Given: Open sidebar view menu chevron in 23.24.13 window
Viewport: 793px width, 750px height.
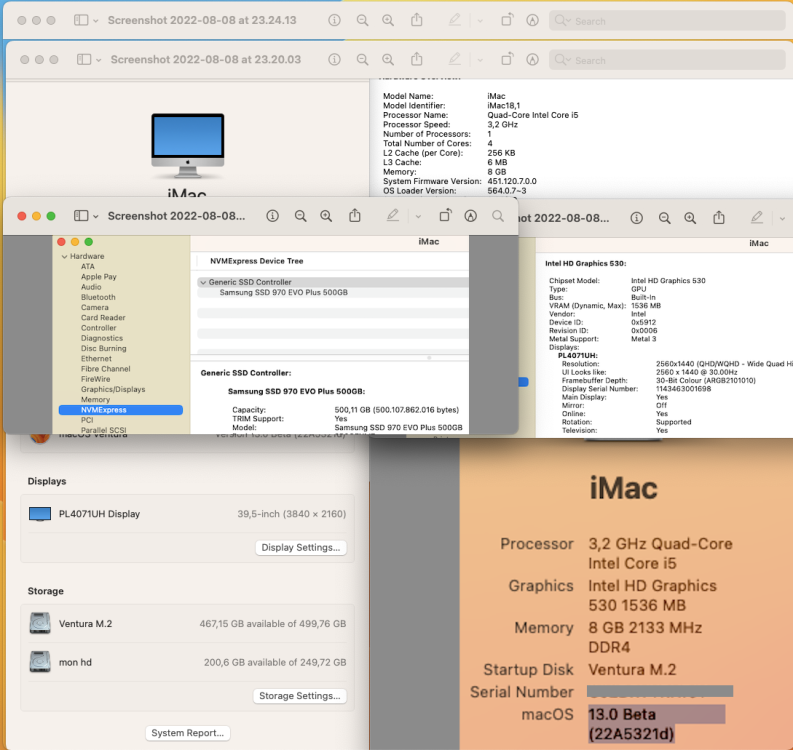Looking at the screenshot, I should click(96, 21).
